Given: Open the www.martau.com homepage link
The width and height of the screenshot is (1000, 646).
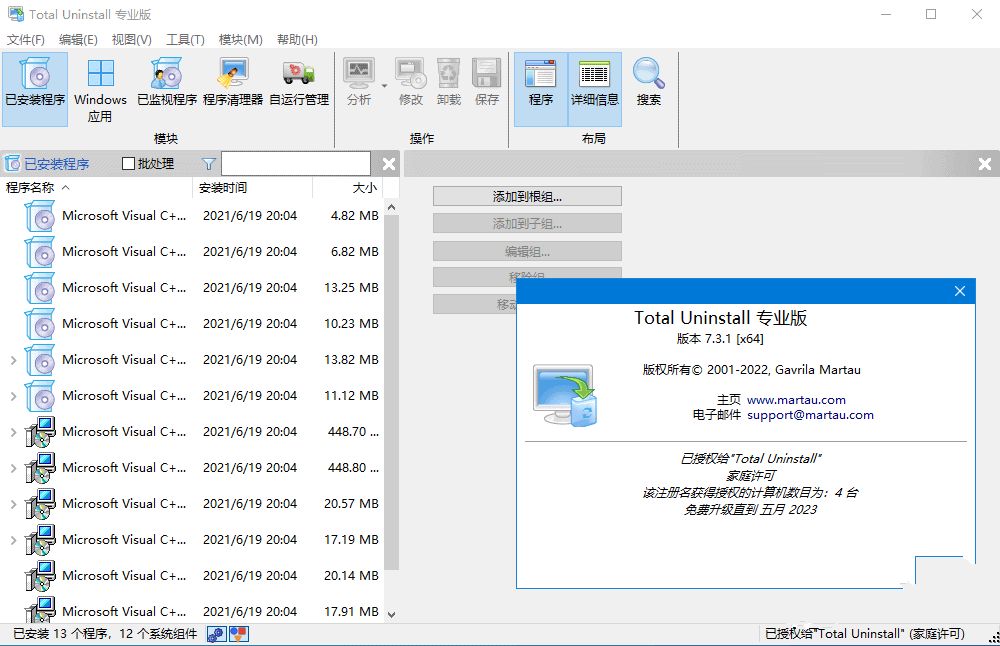Looking at the screenshot, I should (796, 400).
